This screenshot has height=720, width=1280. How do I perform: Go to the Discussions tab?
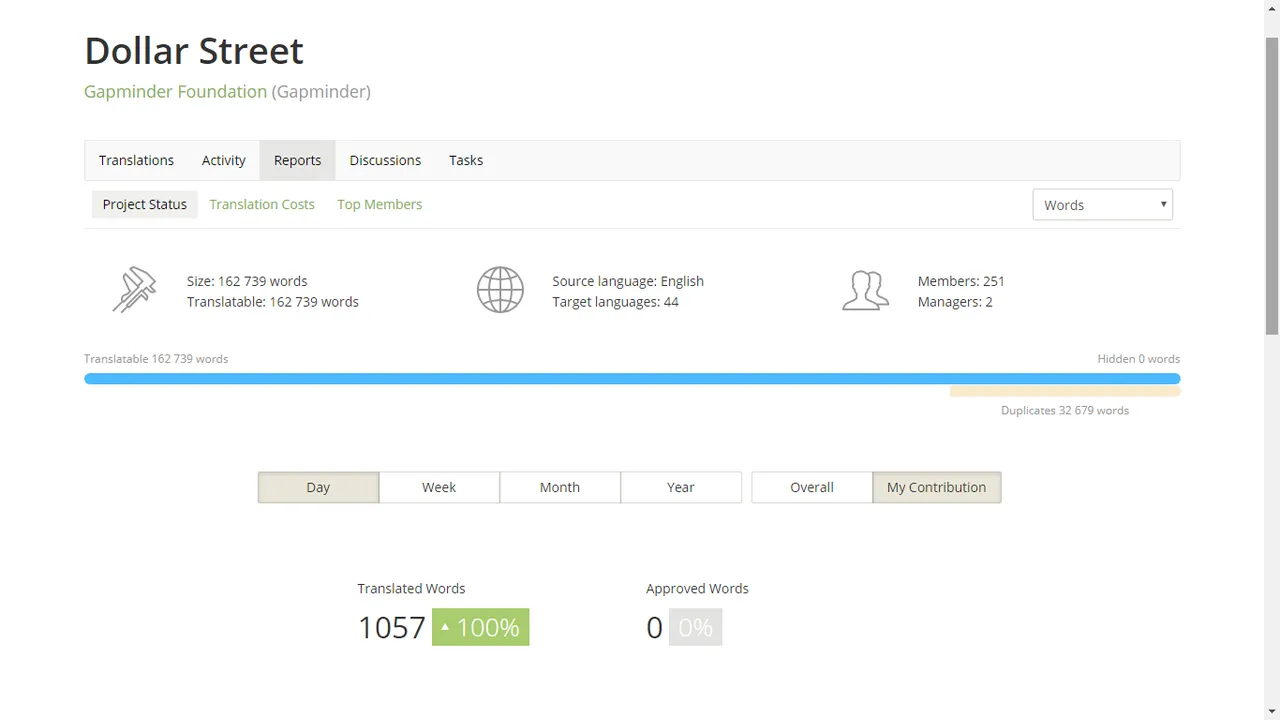385,160
